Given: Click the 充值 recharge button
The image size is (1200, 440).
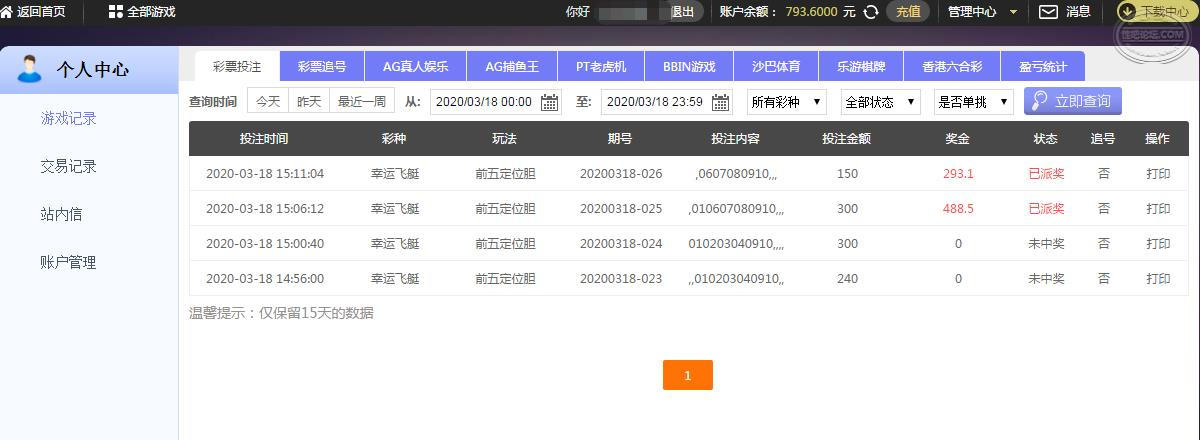Looking at the screenshot, I should pyautogui.click(x=908, y=12).
